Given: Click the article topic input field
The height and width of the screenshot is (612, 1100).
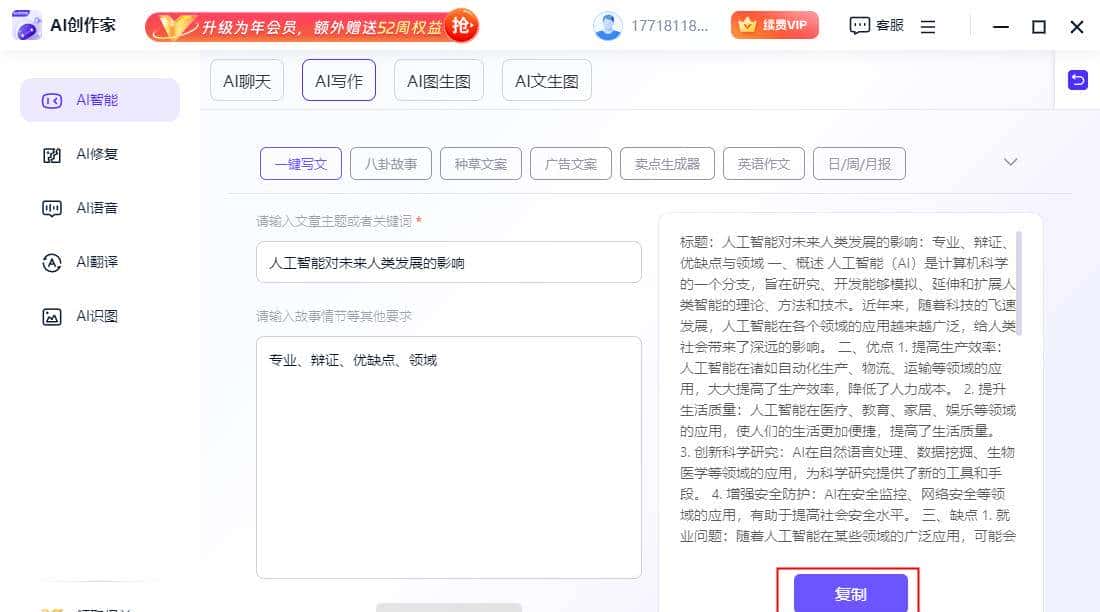Looking at the screenshot, I should (449, 261).
